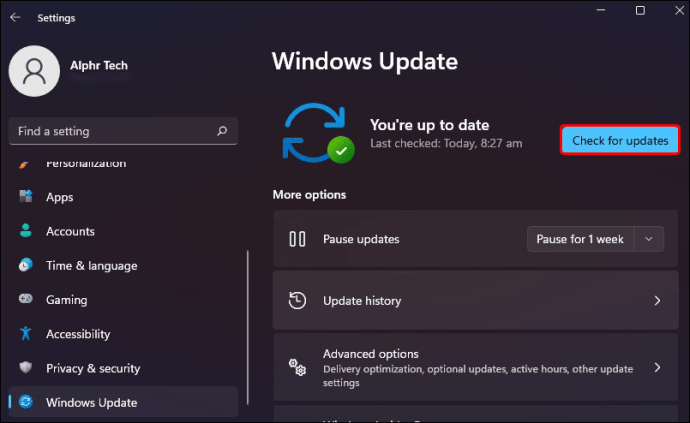Image resolution: width=690 pixels, height=423 pixels.
Task: Maximize the Settings window
Action: click(640, 10)
